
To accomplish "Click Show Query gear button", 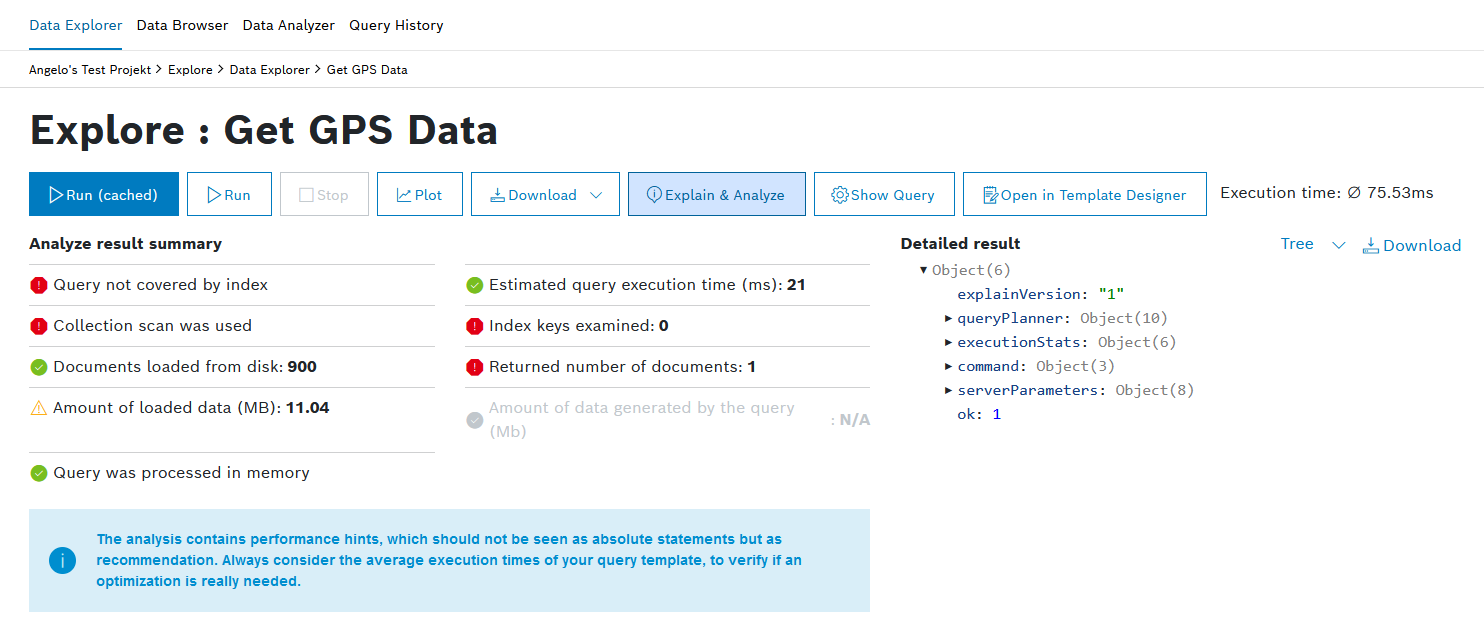I will (883, 194).
